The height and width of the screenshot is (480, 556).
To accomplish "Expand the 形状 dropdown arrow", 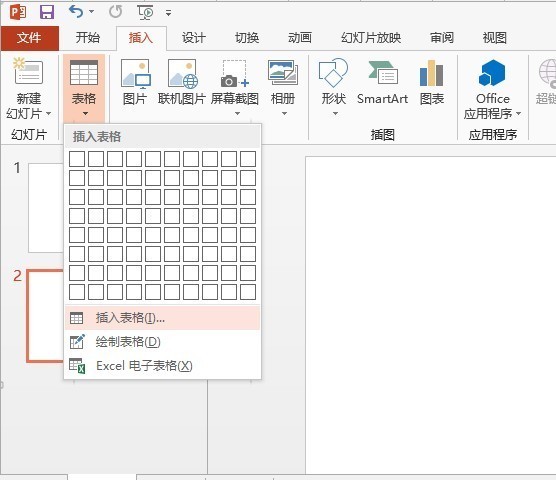I will point(335,114).
